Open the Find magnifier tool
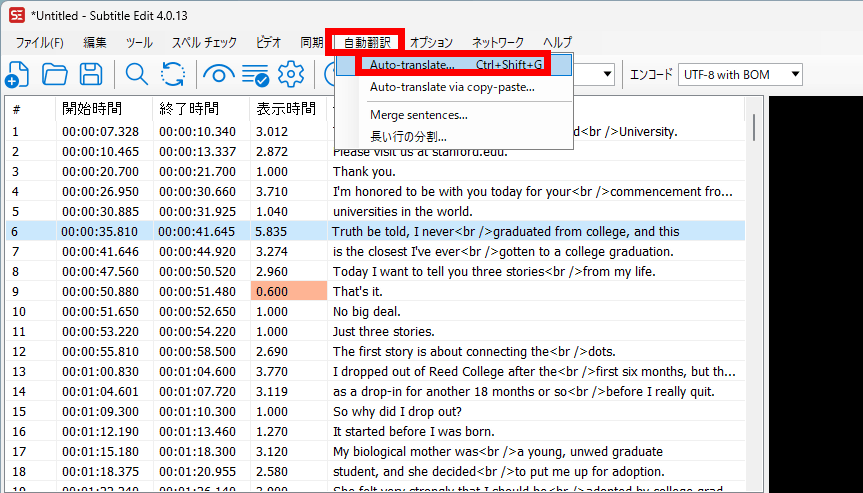The height and width of the screenshot is (493, 863). (x=136, y=74)
